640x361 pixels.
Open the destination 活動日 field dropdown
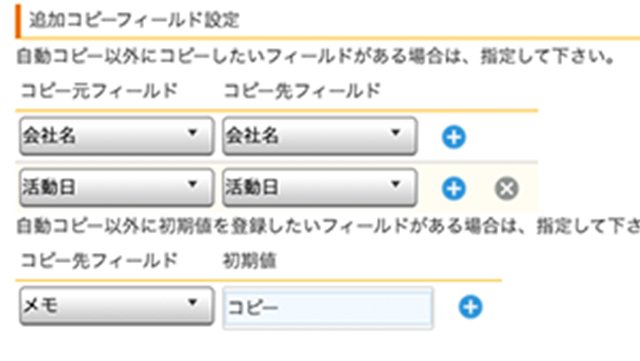point(320,187)
